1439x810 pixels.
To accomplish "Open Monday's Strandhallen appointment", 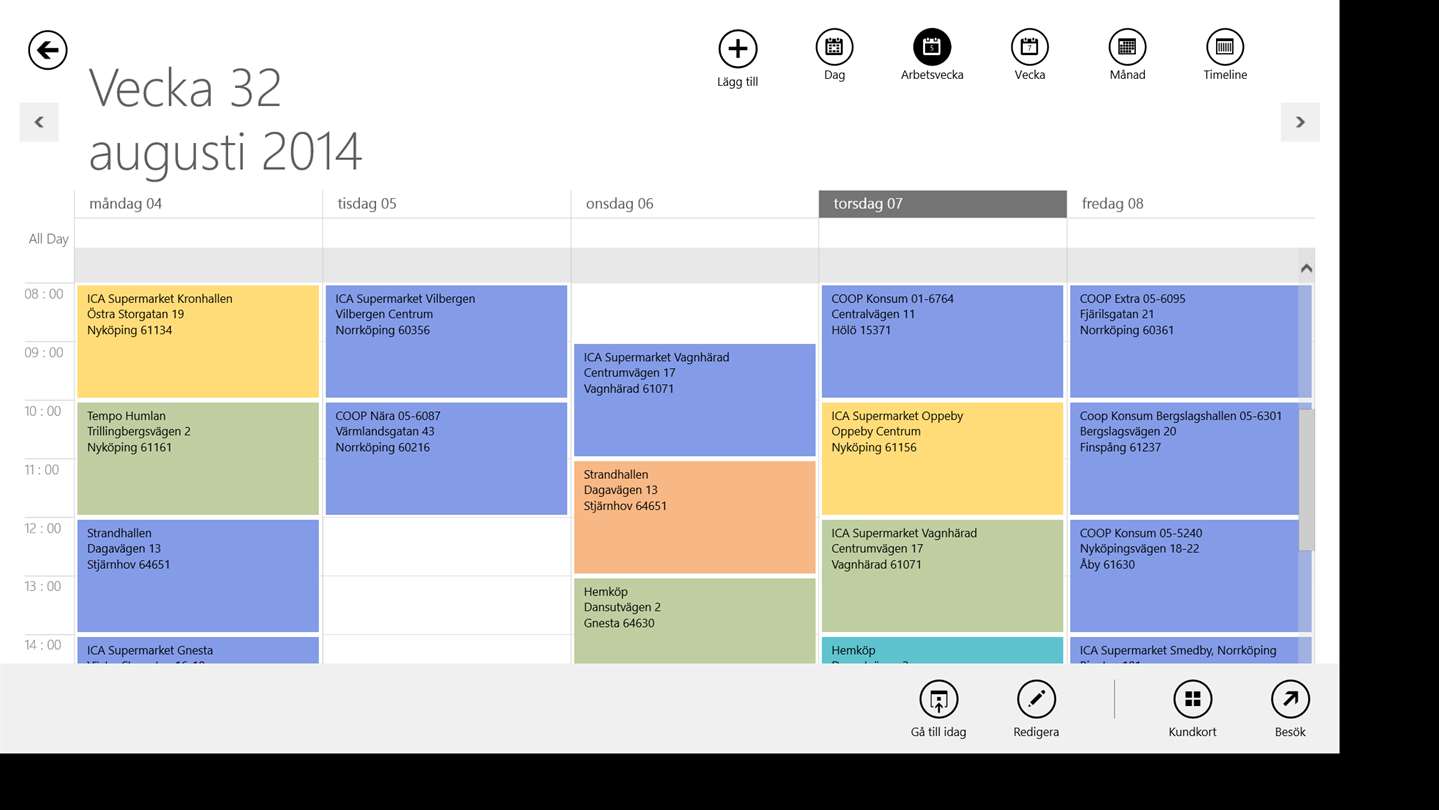I will 198,575.
